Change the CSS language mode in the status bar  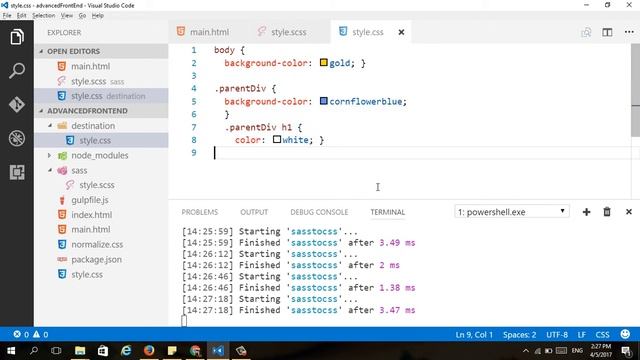(602, 335)
